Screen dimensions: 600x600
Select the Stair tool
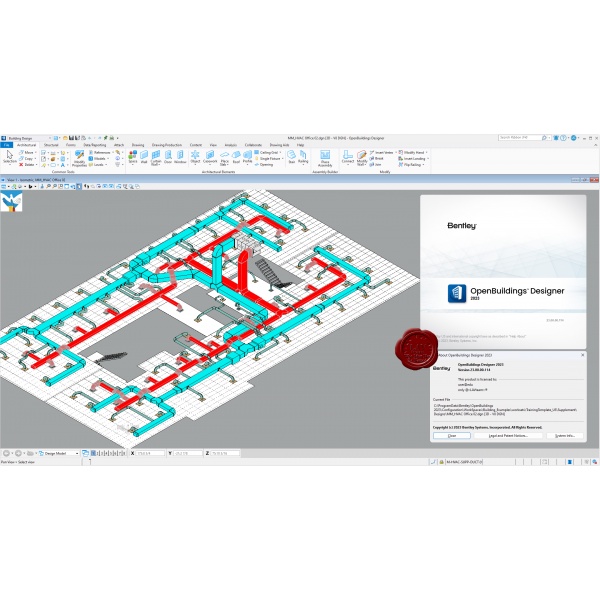click(292, 157)
